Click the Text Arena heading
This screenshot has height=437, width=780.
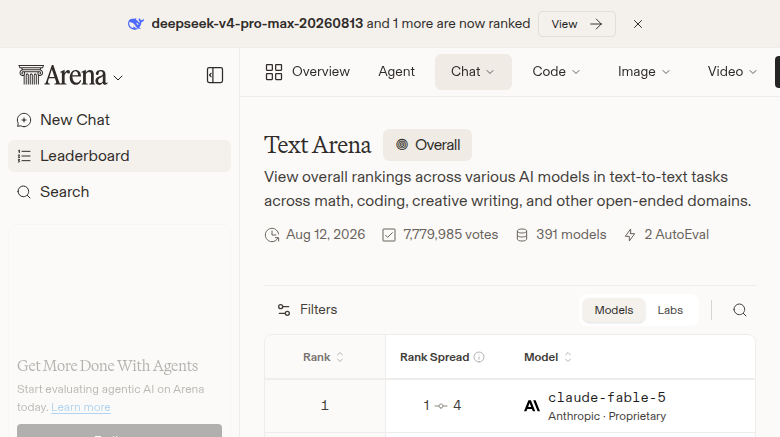tap(317, 145)
